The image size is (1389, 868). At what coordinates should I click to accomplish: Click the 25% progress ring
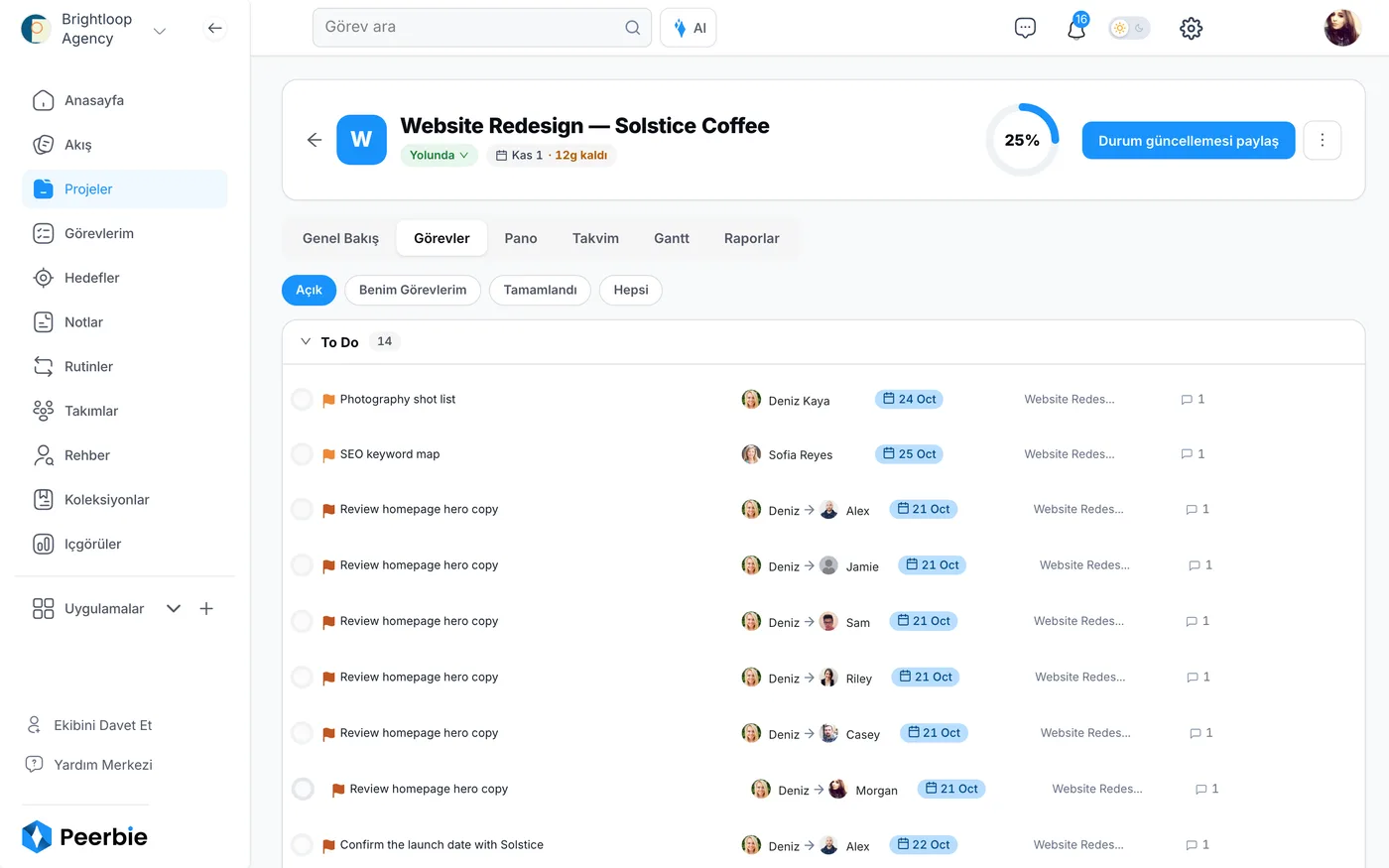1022,140
